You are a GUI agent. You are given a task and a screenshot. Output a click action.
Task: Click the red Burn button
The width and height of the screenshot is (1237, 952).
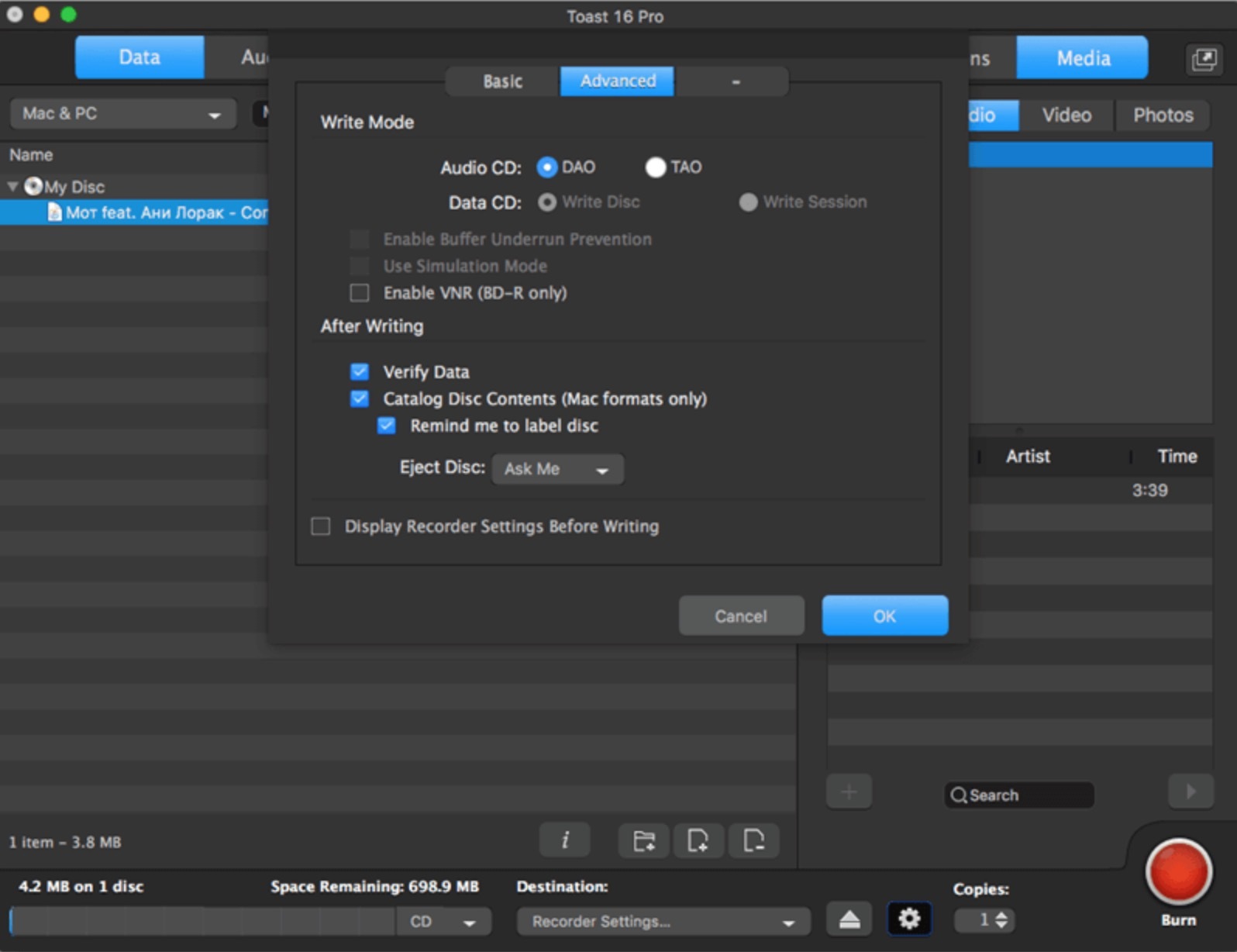pos(1178,872)
